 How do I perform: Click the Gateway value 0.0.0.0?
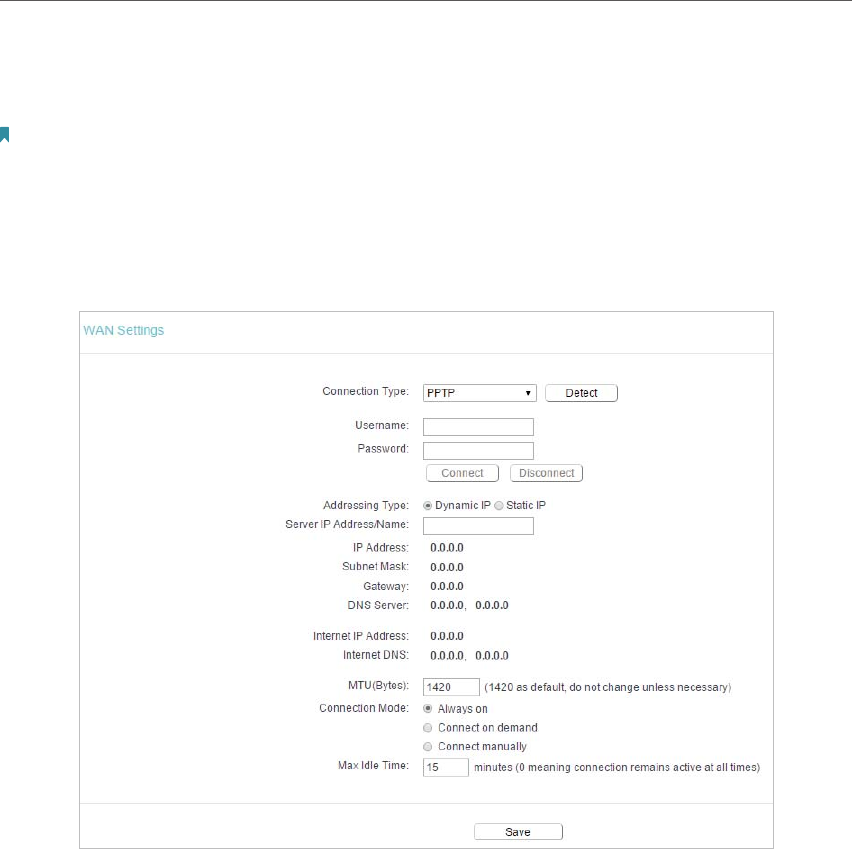click(x=447, y=586)
